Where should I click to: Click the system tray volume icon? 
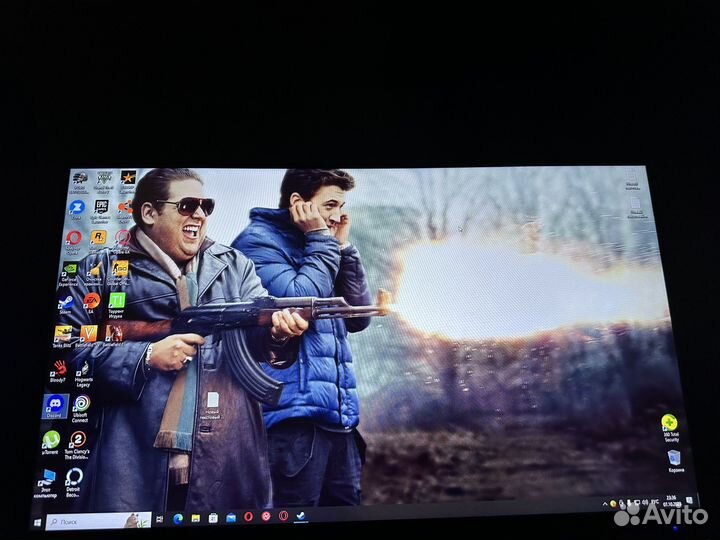coord(646,503)
